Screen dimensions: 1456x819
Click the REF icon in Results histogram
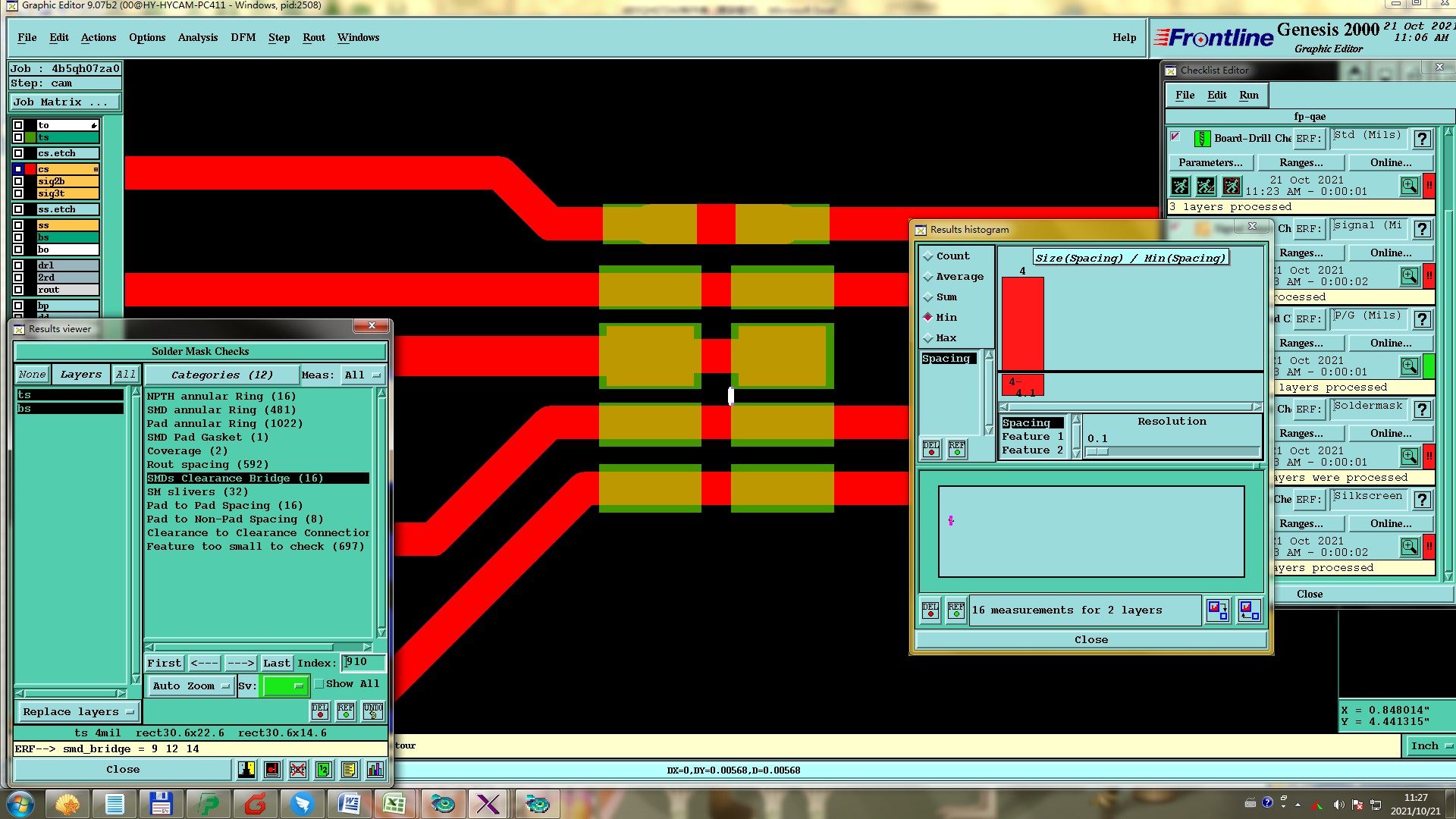[956, 610]
